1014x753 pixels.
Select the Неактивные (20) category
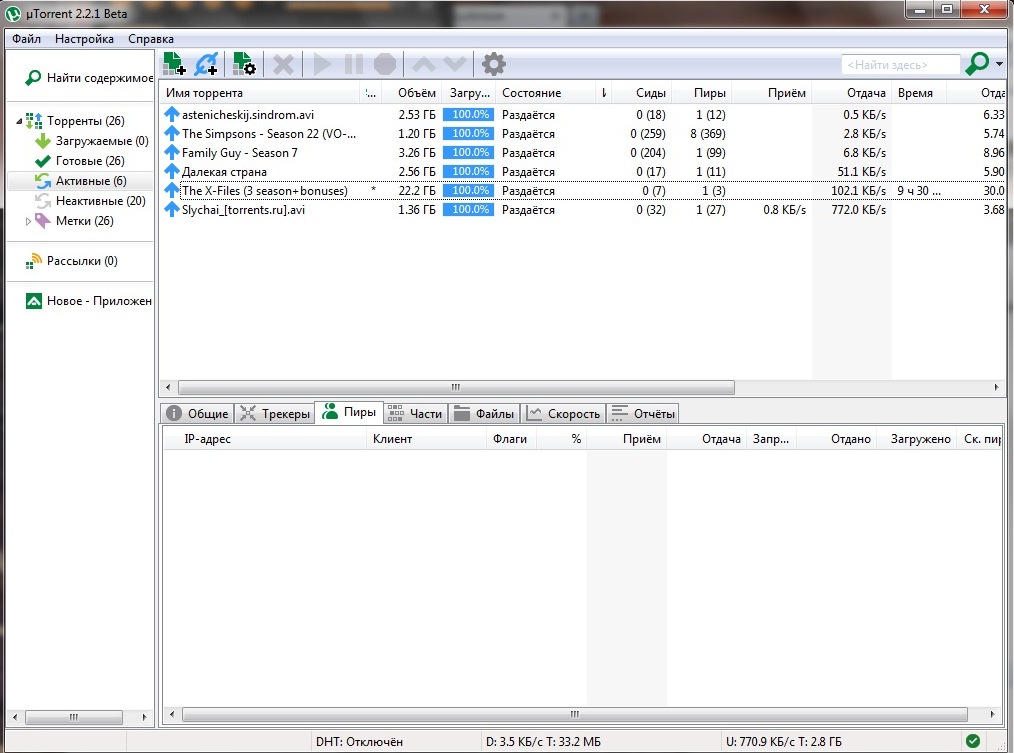click(x=101, y=201)
